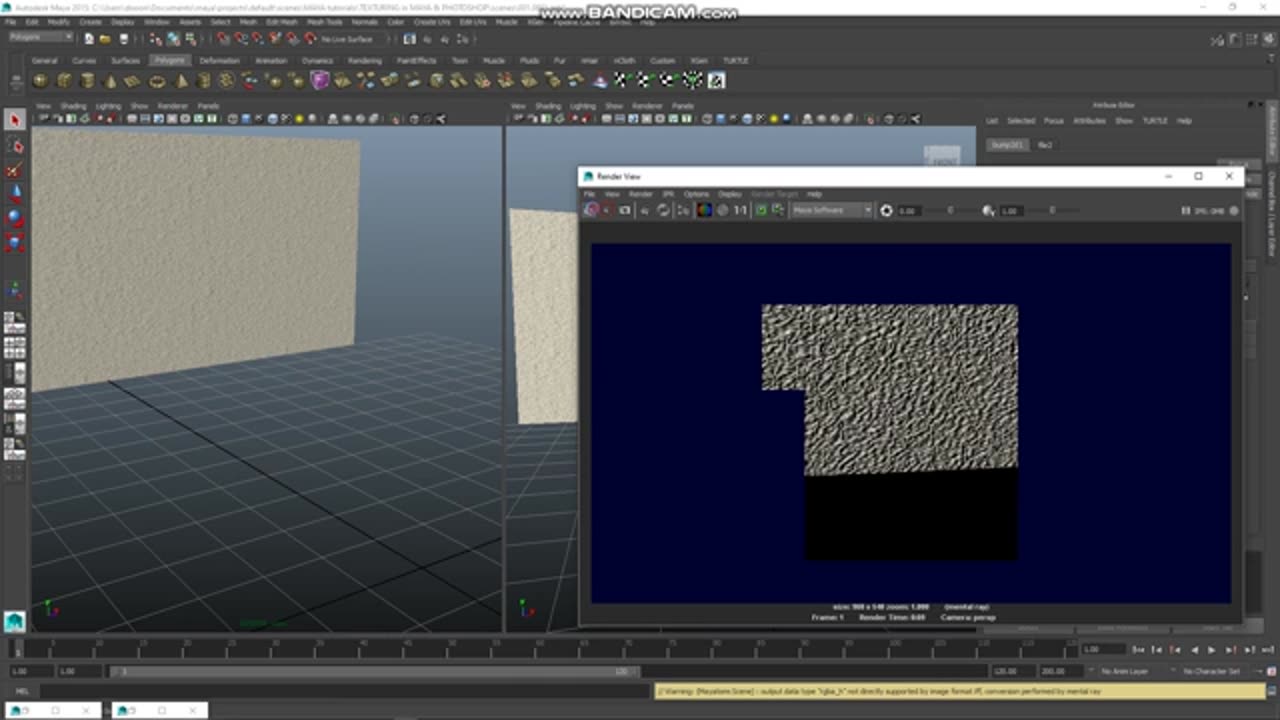
Task: Activate the Move tool cone icon in the toolbox
Action: (14, 194)
